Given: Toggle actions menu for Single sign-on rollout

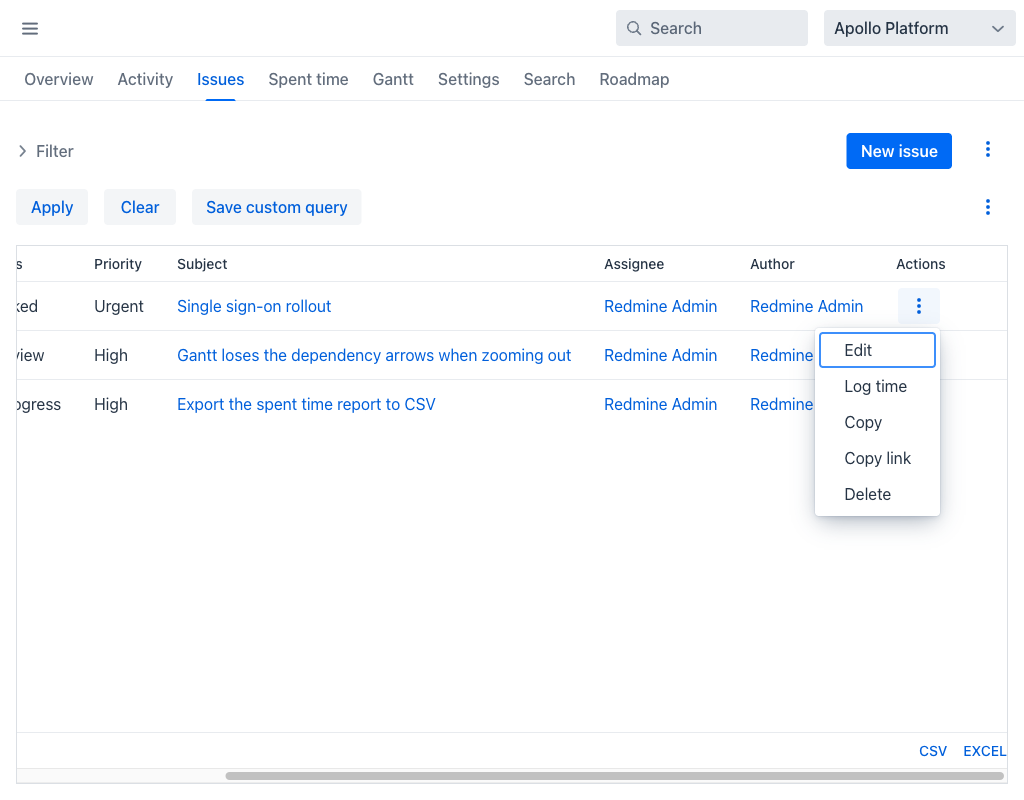Looking at the screenshot, I should (918, 306).
